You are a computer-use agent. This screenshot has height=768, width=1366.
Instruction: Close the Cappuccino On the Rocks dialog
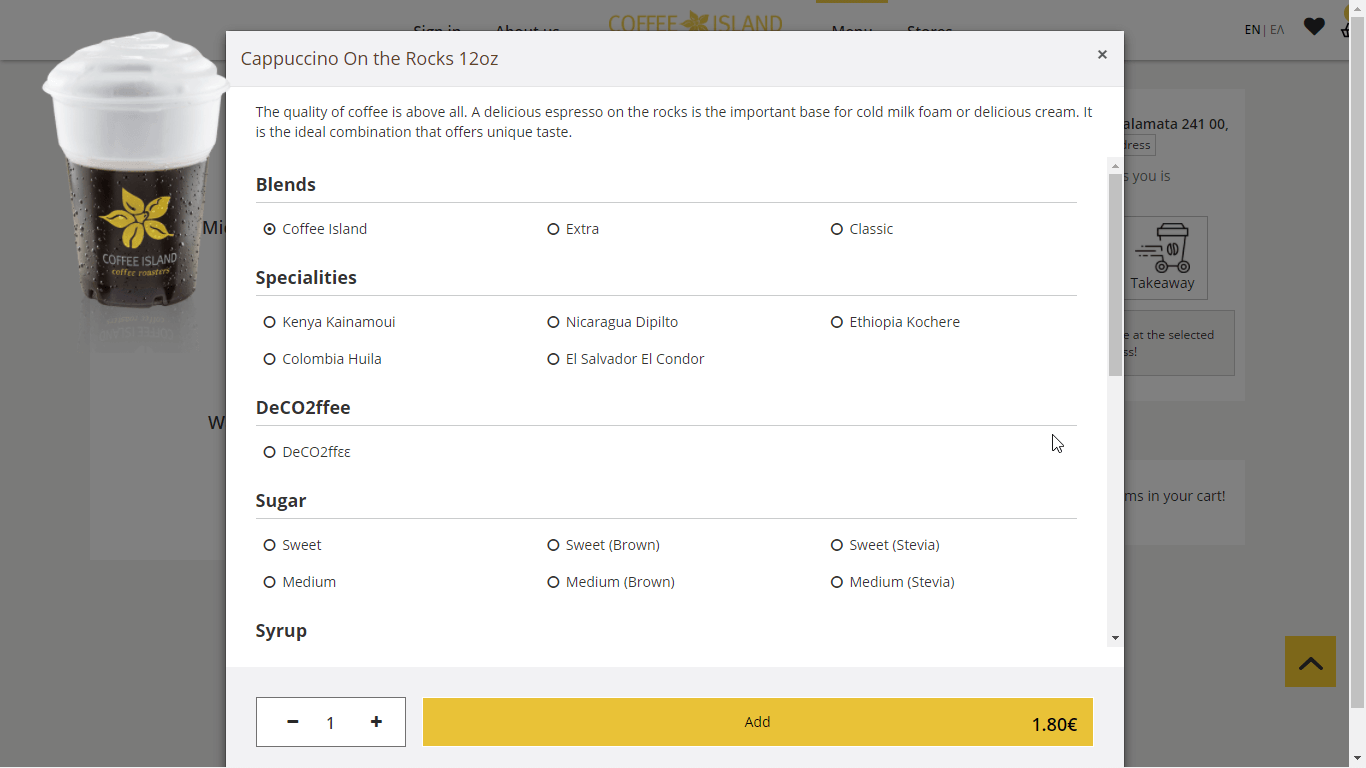pos(1102,55)
